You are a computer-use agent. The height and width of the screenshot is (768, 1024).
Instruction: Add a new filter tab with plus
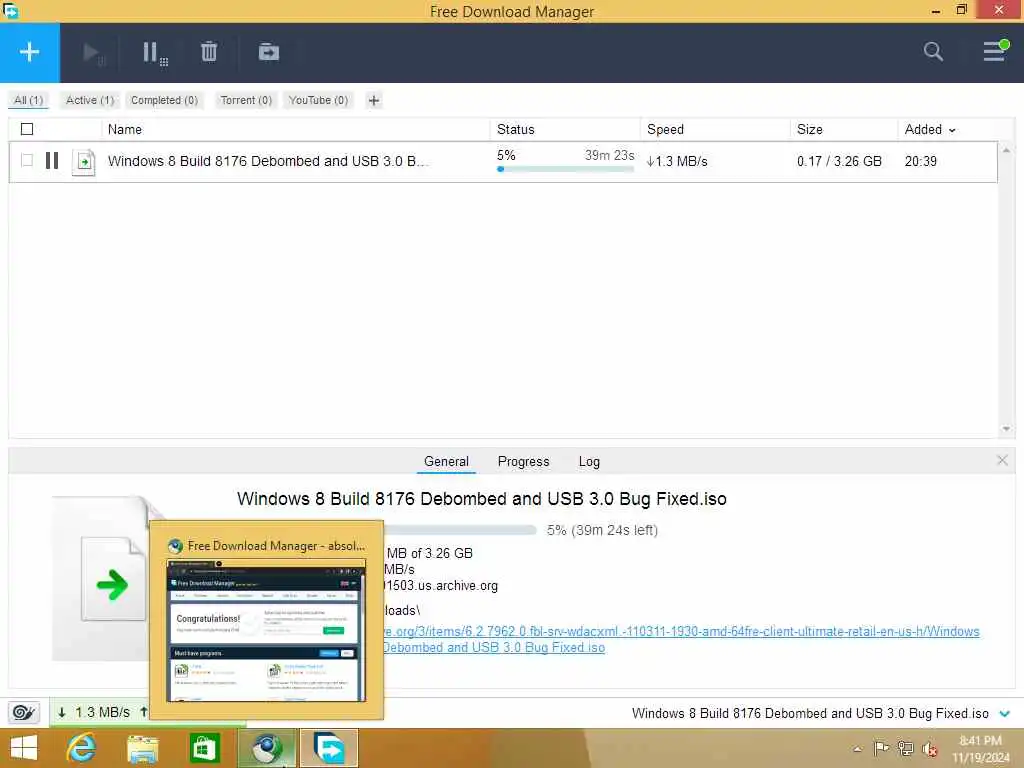coord(374,101)
